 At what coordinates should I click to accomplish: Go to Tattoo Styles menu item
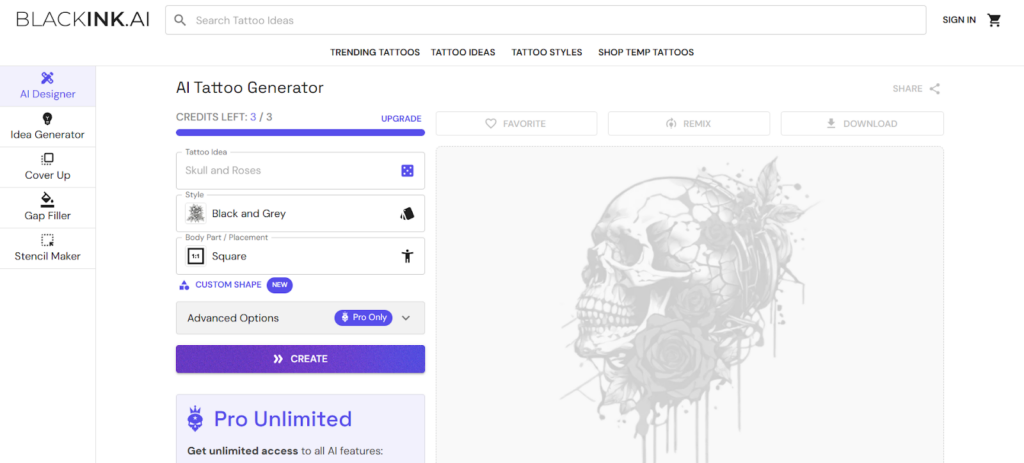tap(546, 52)
